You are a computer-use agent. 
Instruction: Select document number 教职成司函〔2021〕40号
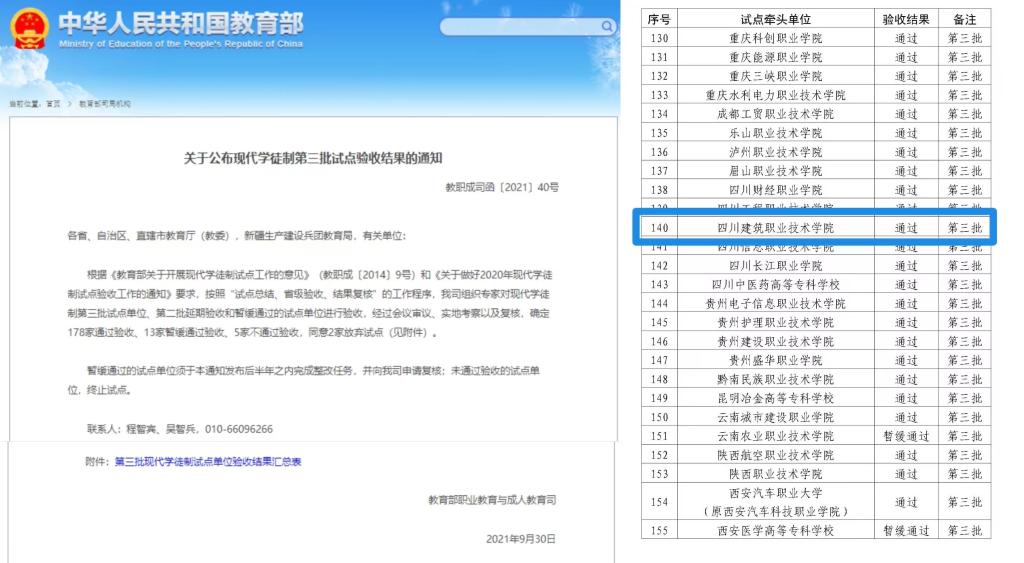pyautogui.click(x=502, y=187)
